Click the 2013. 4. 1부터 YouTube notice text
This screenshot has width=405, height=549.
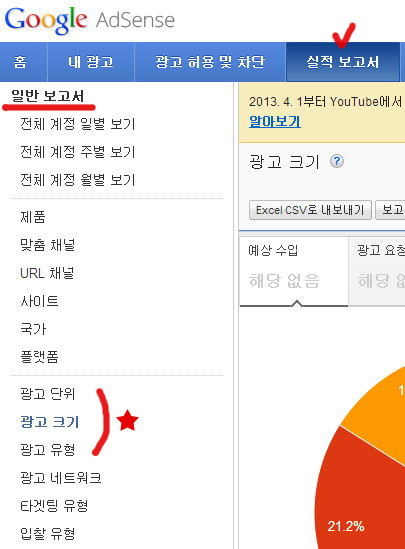pos(326,102)
